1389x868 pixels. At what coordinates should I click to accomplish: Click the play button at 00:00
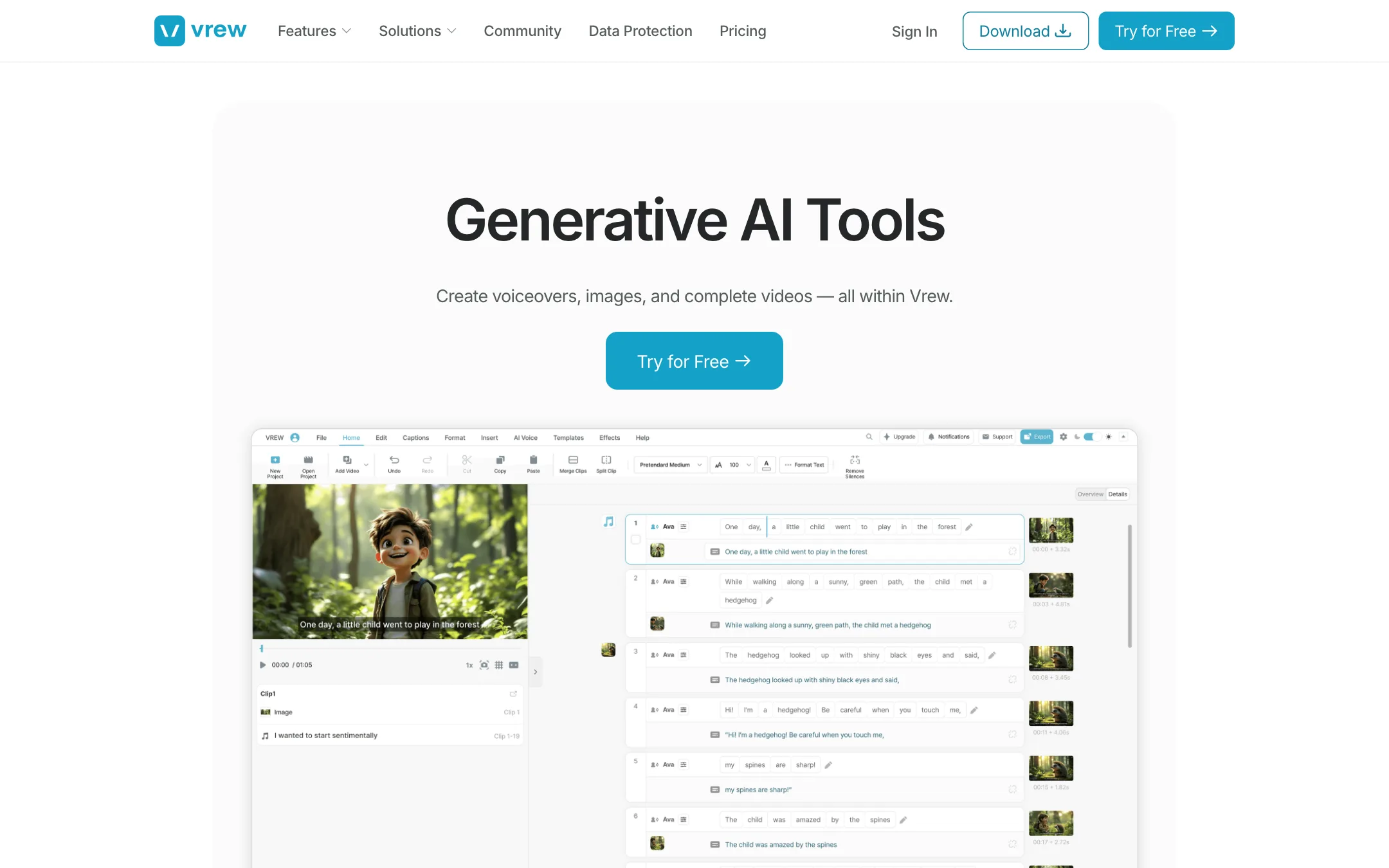(262, 665)
